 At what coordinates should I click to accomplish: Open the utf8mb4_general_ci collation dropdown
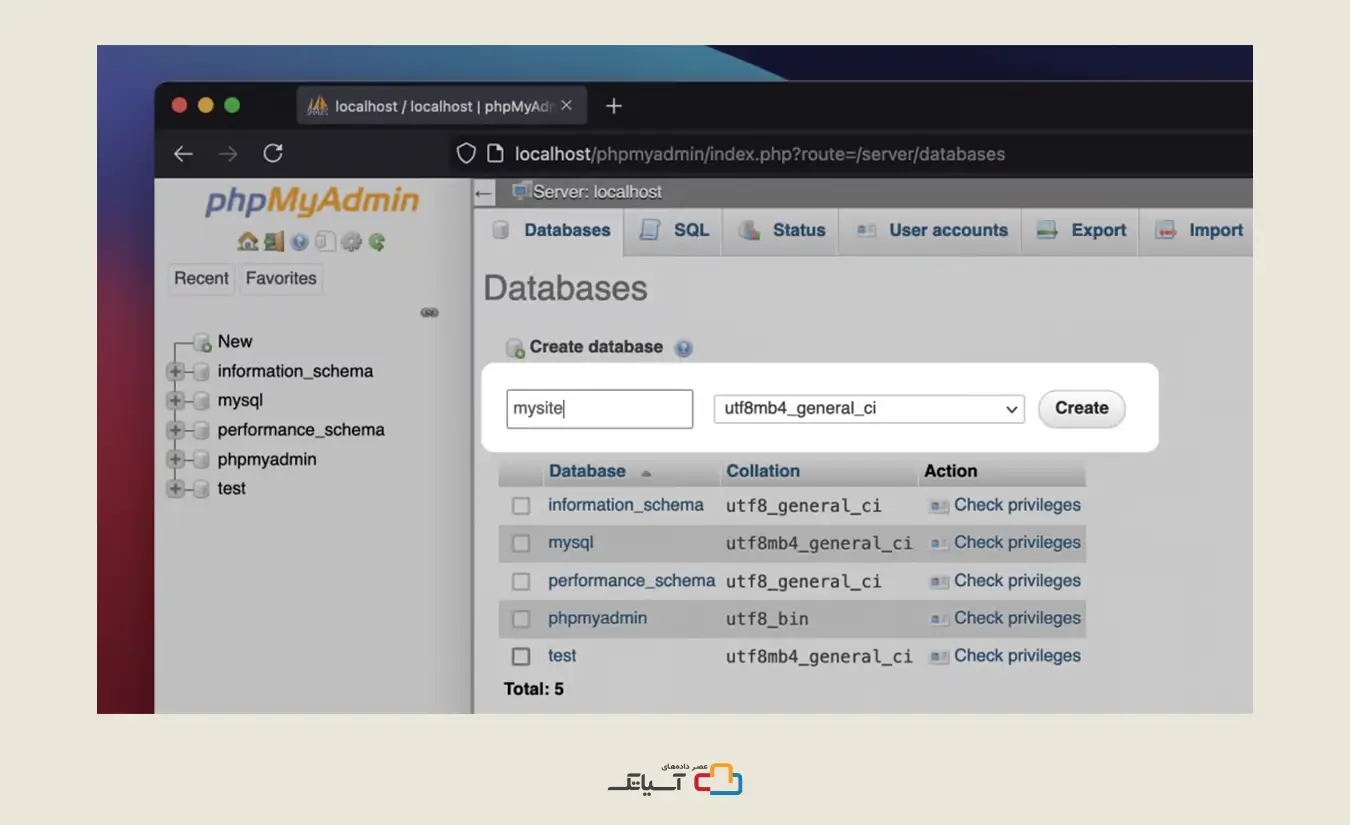(868, 409)
